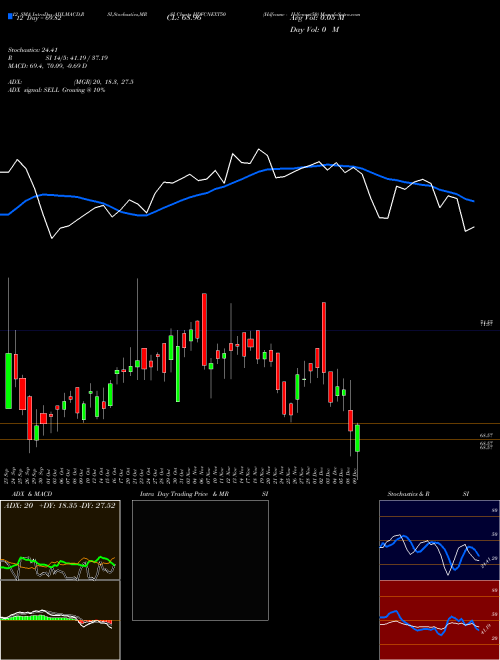Select 'ADX: 20 +DY: 18.35 -DY: 27.52' header
The width and height of the screenshot is (500, 660).
tap(60, 506)
